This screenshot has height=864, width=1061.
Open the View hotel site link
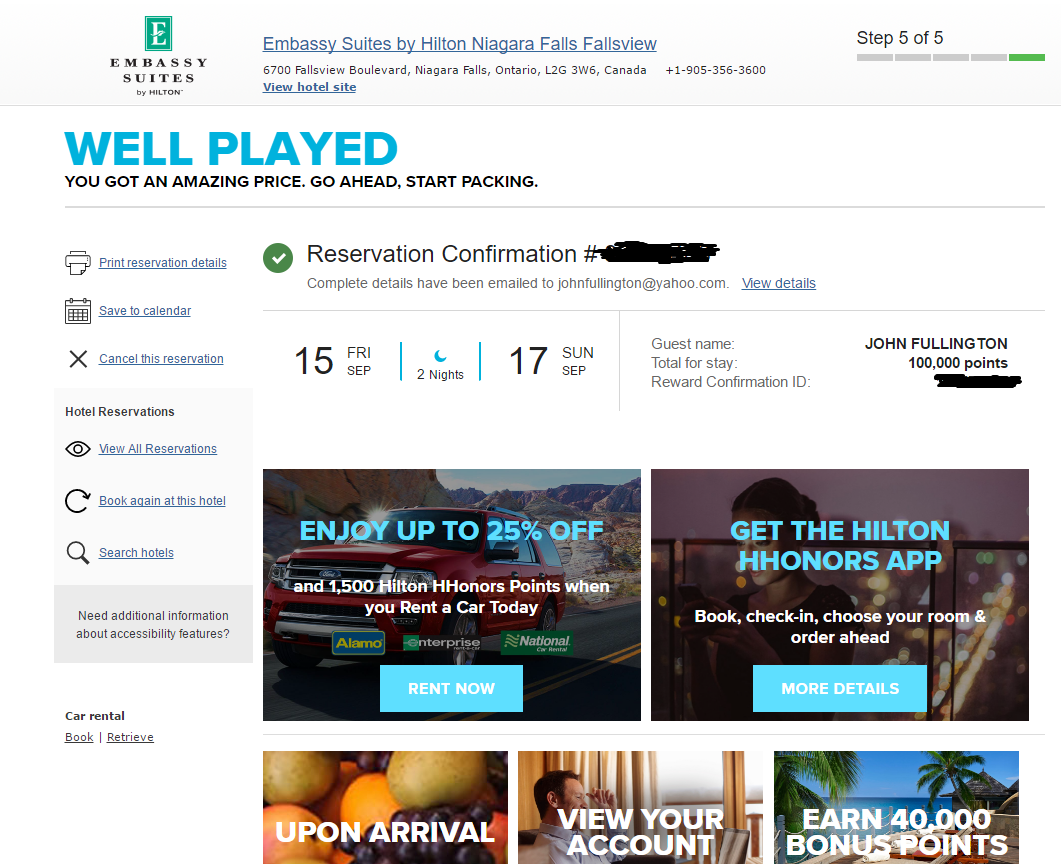pyautogui.click(x=309, y=87)
